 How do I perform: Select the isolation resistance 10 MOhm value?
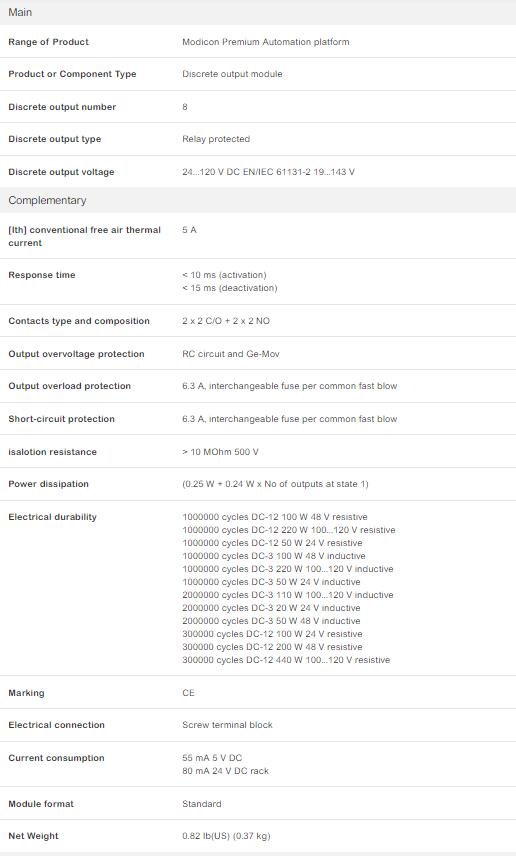tap(221, 452)
